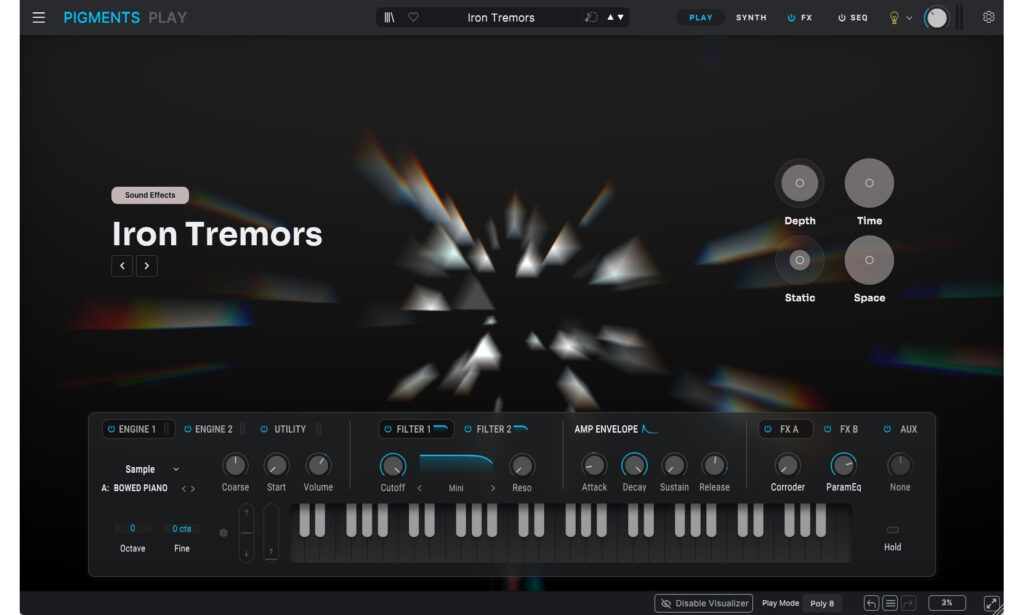
Task: Click Disable Visualizer button
Action: [703, 603]
